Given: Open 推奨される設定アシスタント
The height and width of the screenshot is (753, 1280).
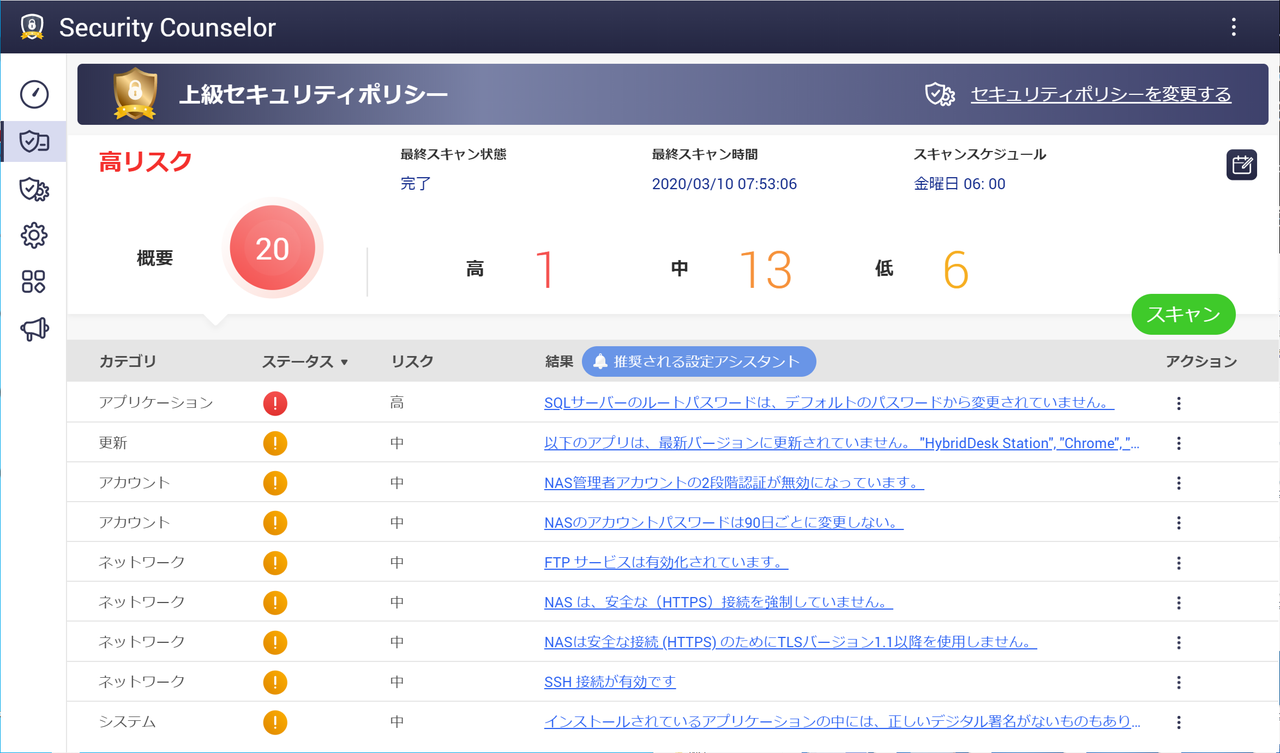Looking at the screenshot, I should [x=702, y=361].
